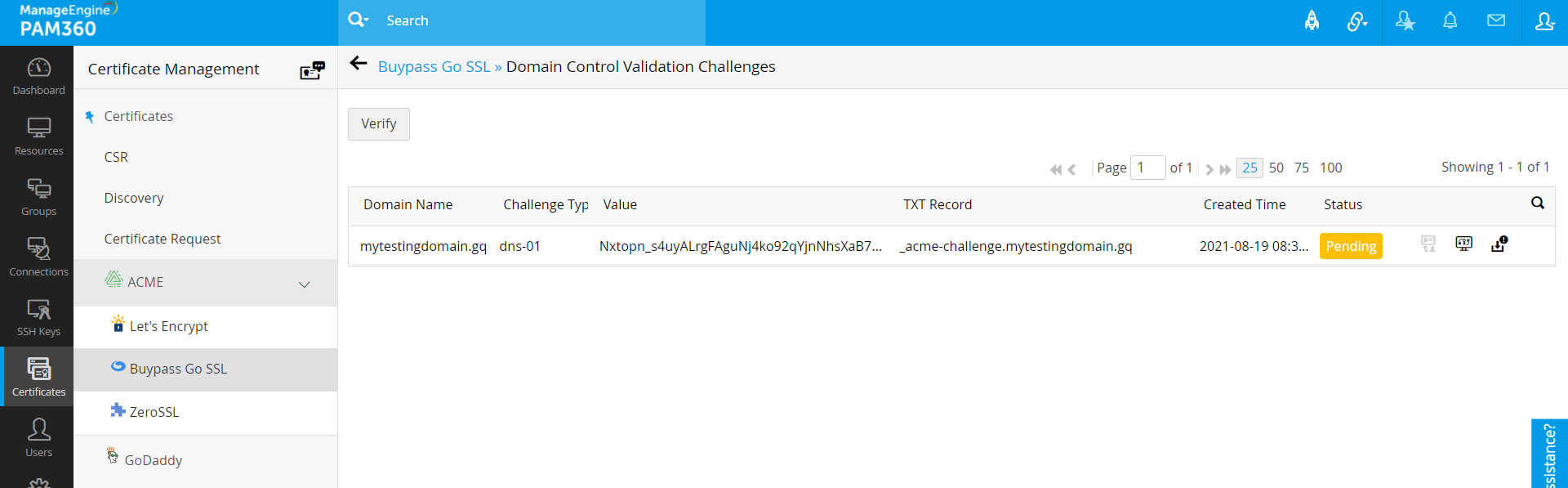This screenshot has height=488, width=1568.
Task: Open SSH Keys section
Action: (38, 317)
